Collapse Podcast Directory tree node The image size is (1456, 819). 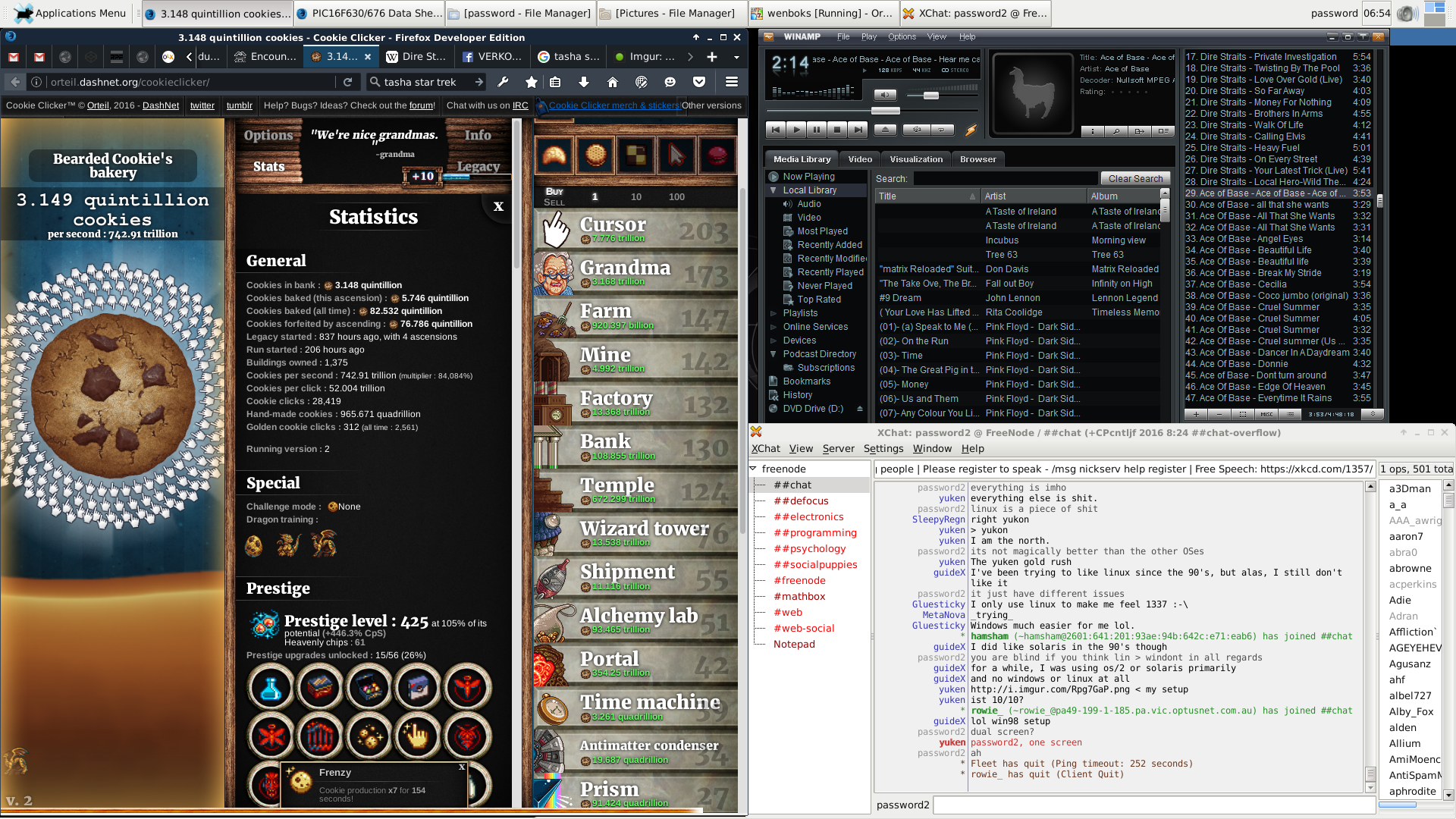(x=773, y=354)
